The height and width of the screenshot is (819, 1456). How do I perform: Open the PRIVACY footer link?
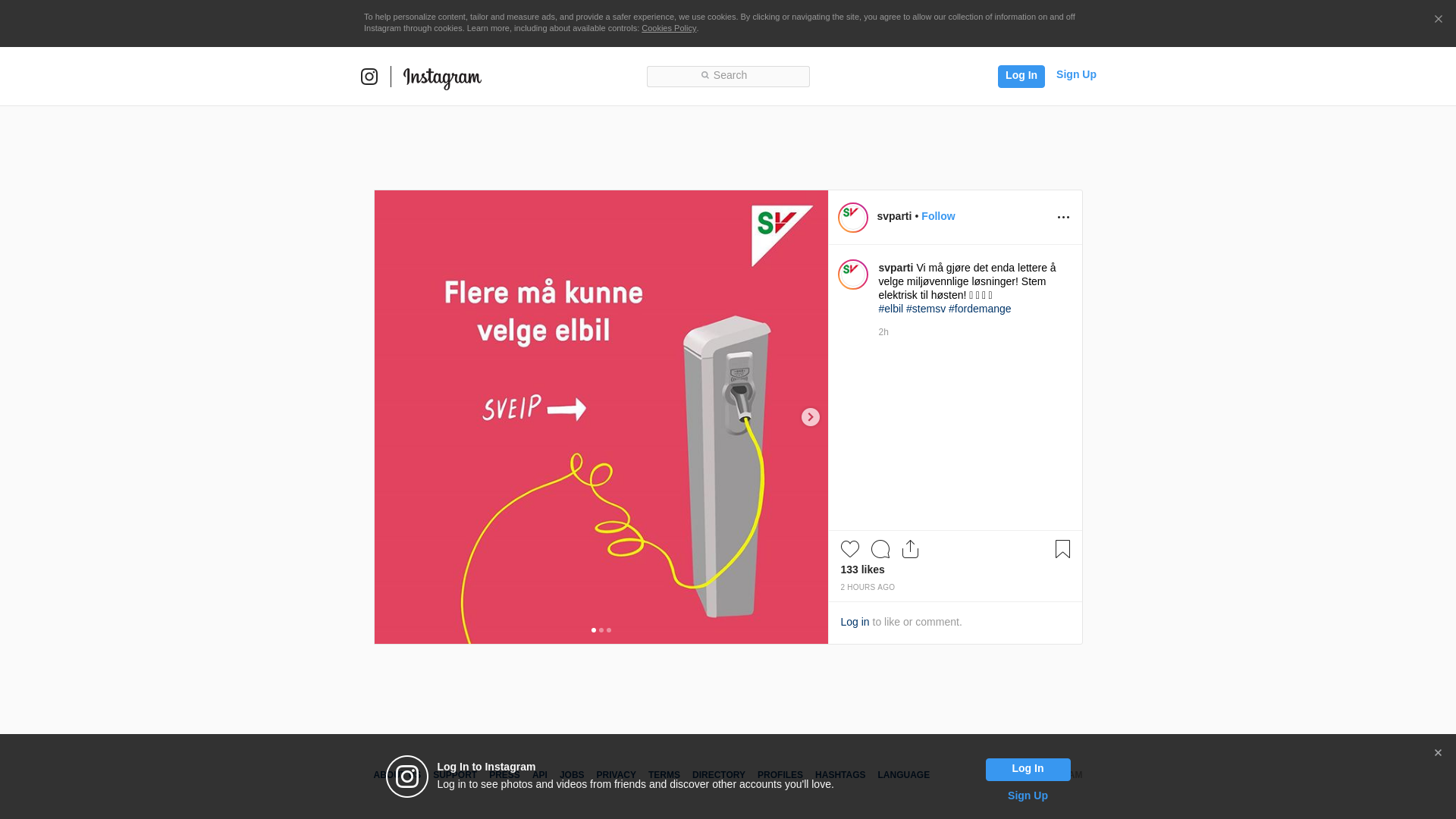616,775
